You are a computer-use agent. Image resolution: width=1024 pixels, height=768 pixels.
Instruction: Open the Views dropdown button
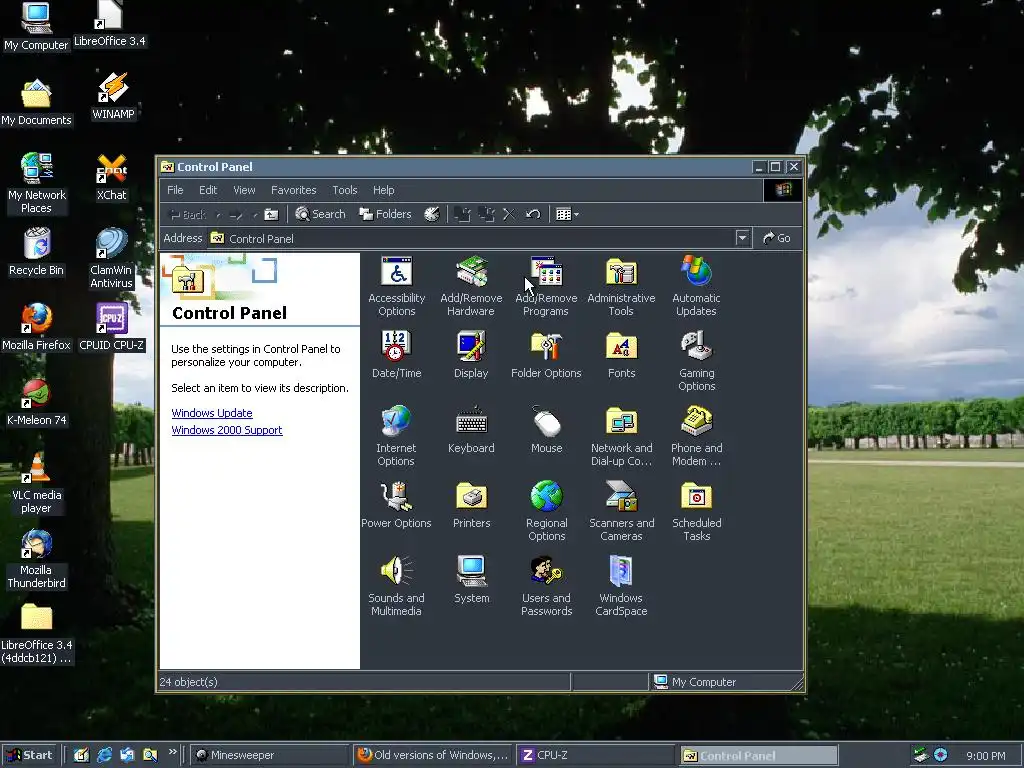pyautogui.click(x=567, y=214)
